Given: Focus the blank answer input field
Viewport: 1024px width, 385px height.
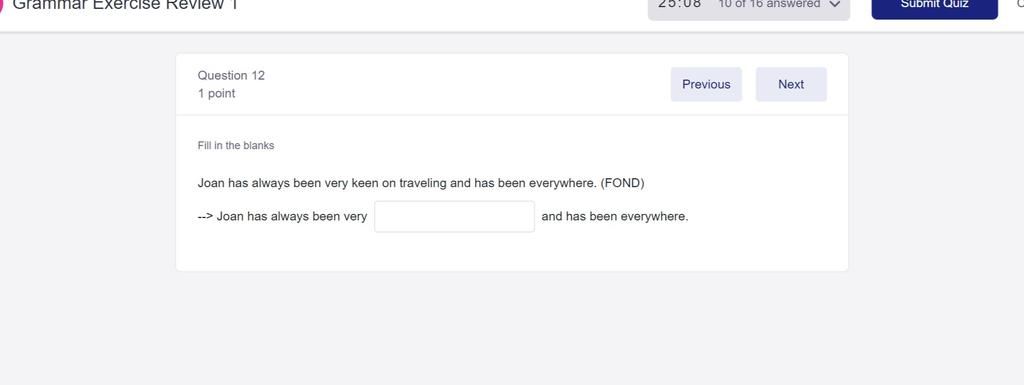Looking at the screenshot, I should point(455,216).
